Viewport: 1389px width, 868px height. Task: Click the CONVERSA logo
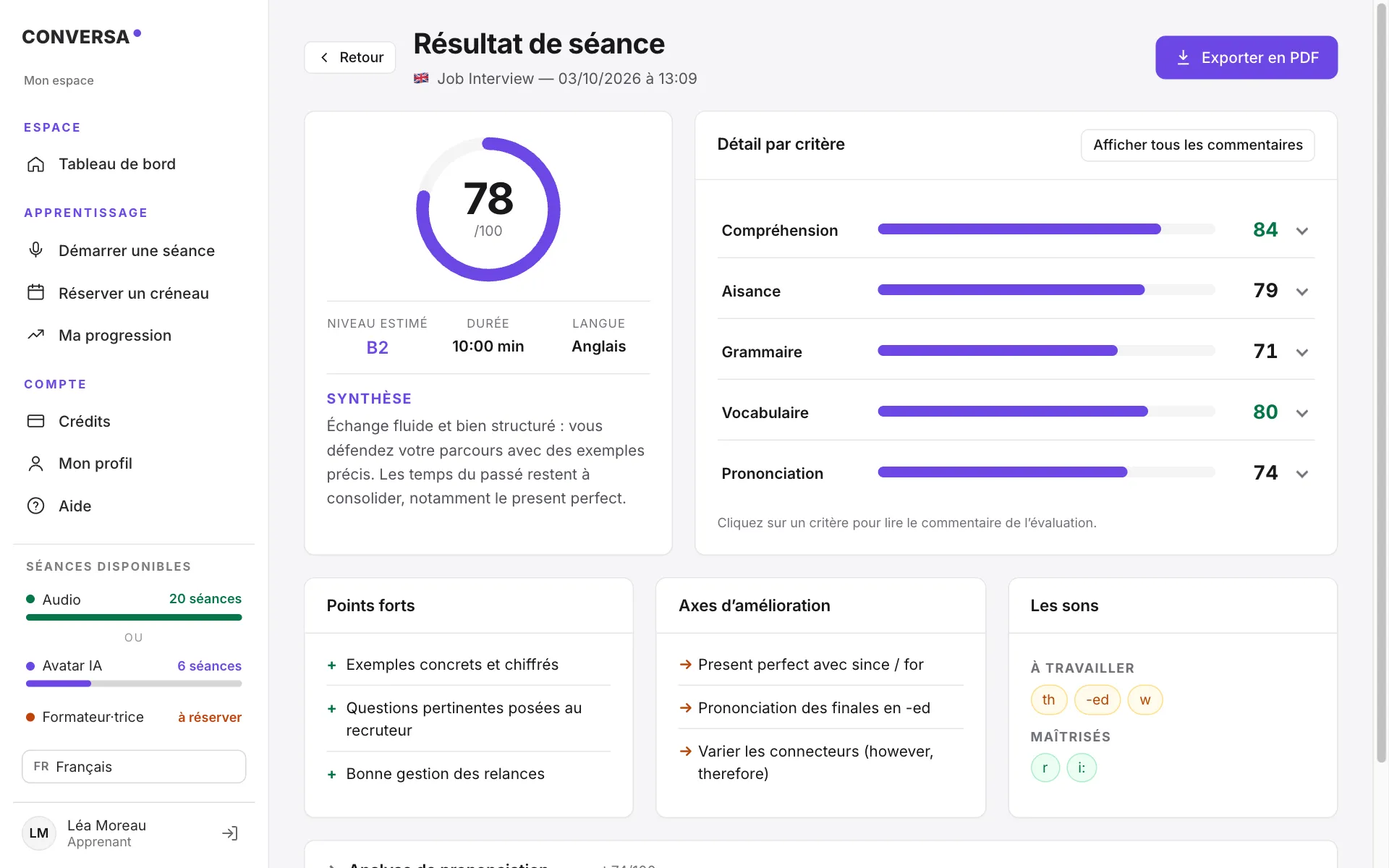pos(81,36)
